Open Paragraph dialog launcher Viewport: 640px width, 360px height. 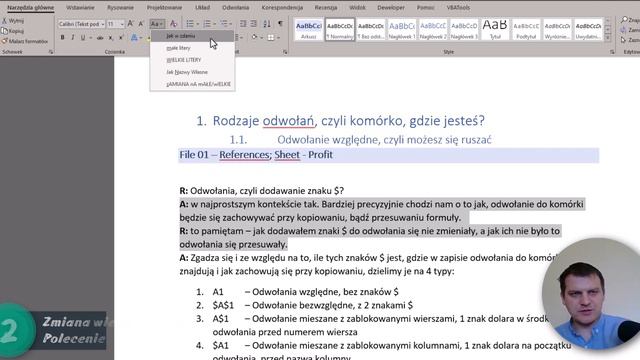point(285,52)
